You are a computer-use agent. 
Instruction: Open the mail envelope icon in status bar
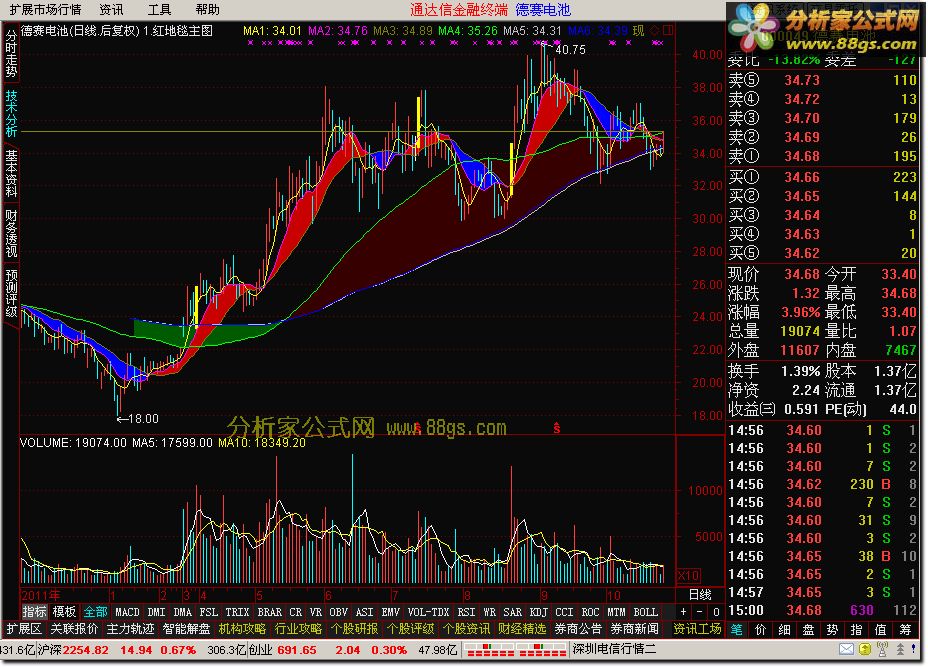[846, 649]
